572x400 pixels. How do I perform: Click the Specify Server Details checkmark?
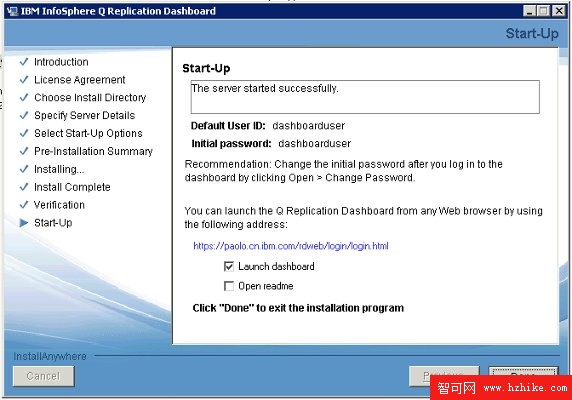24,115
